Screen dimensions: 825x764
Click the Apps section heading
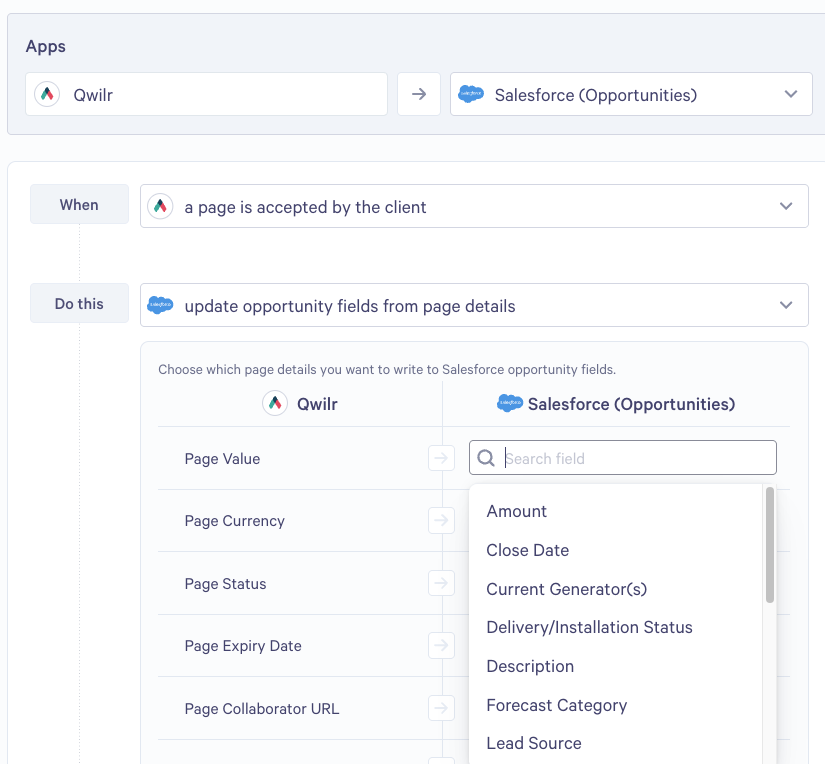click(46, 46)
